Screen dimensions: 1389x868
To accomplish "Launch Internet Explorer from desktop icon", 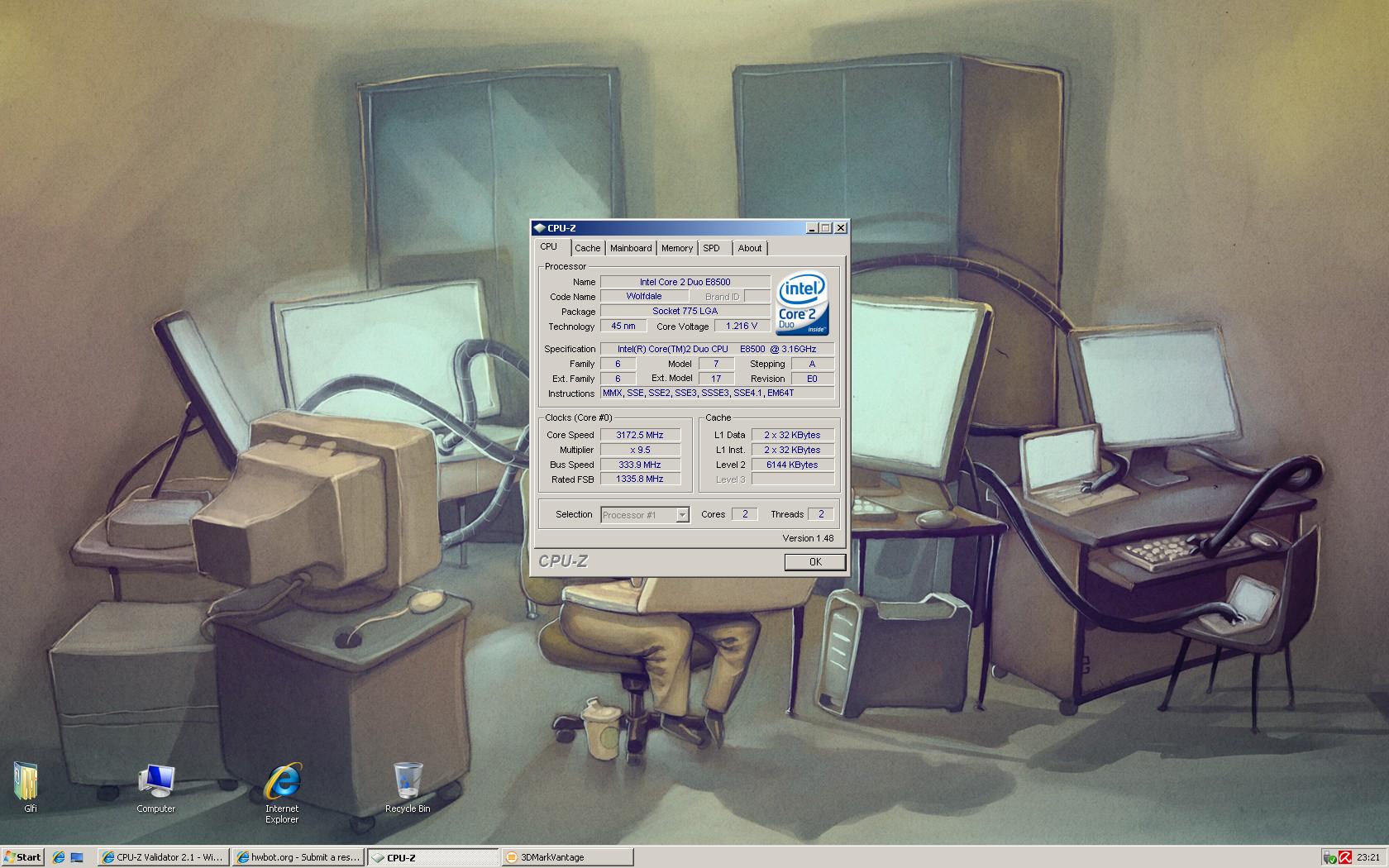I will click(282, 792).
